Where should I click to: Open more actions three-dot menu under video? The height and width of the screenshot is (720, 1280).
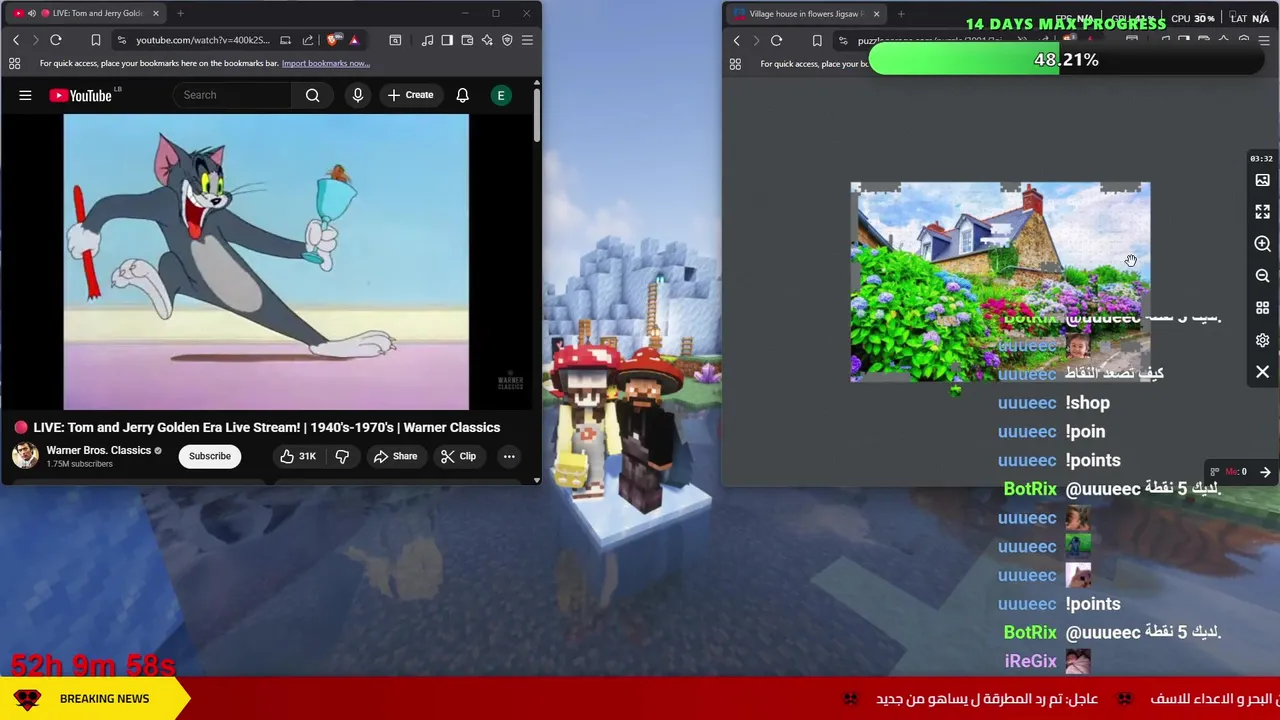pyautogui.click(x=509, y=456)
